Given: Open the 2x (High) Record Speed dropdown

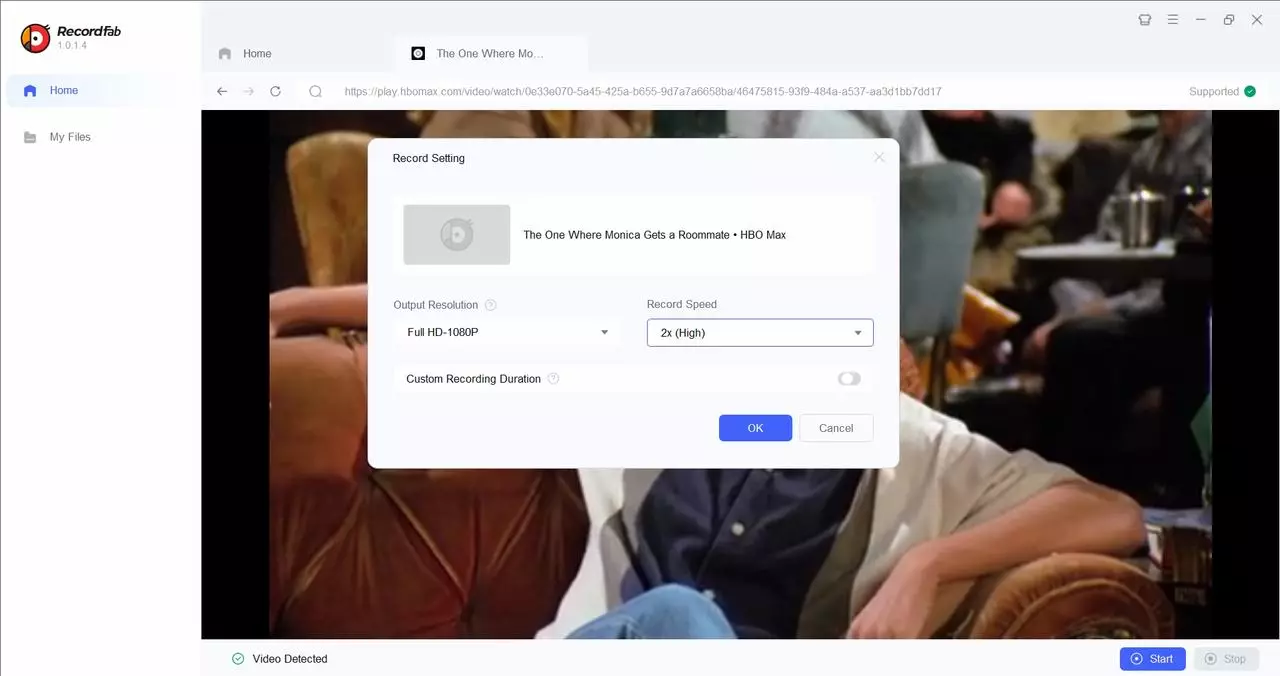Looking at the screenshot, I should click(760, 333).
